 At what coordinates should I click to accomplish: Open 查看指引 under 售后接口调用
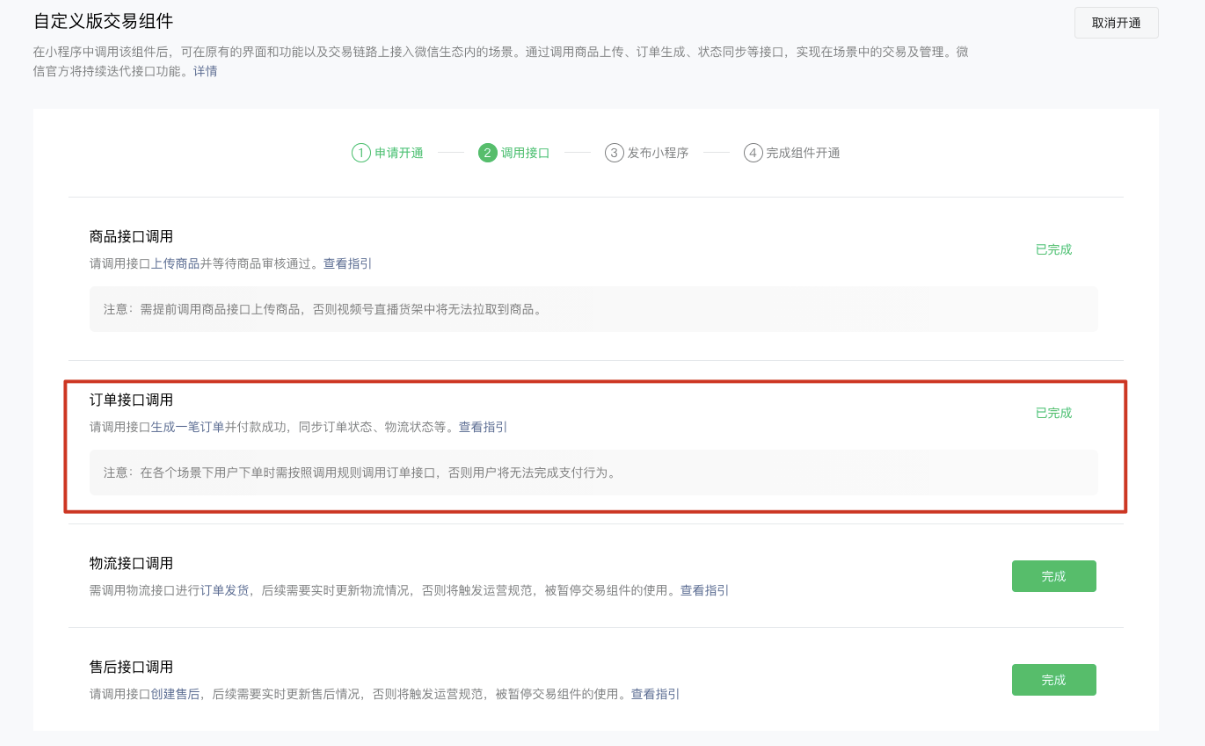[x=655, y=694]
